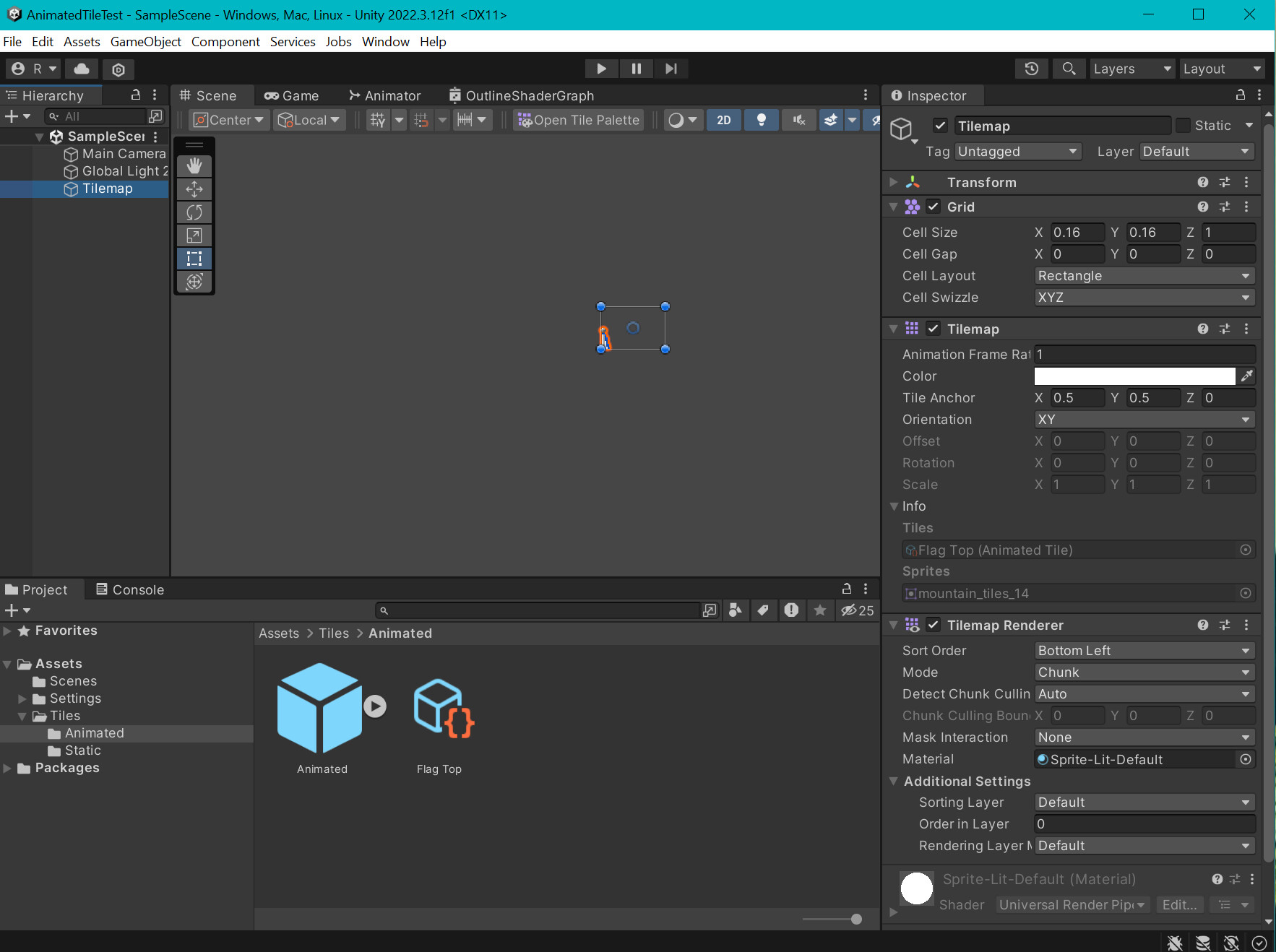Select the Rect transform tool
Image resolution: width=1276 pixels, height=952 pixels.
point(194,259)
